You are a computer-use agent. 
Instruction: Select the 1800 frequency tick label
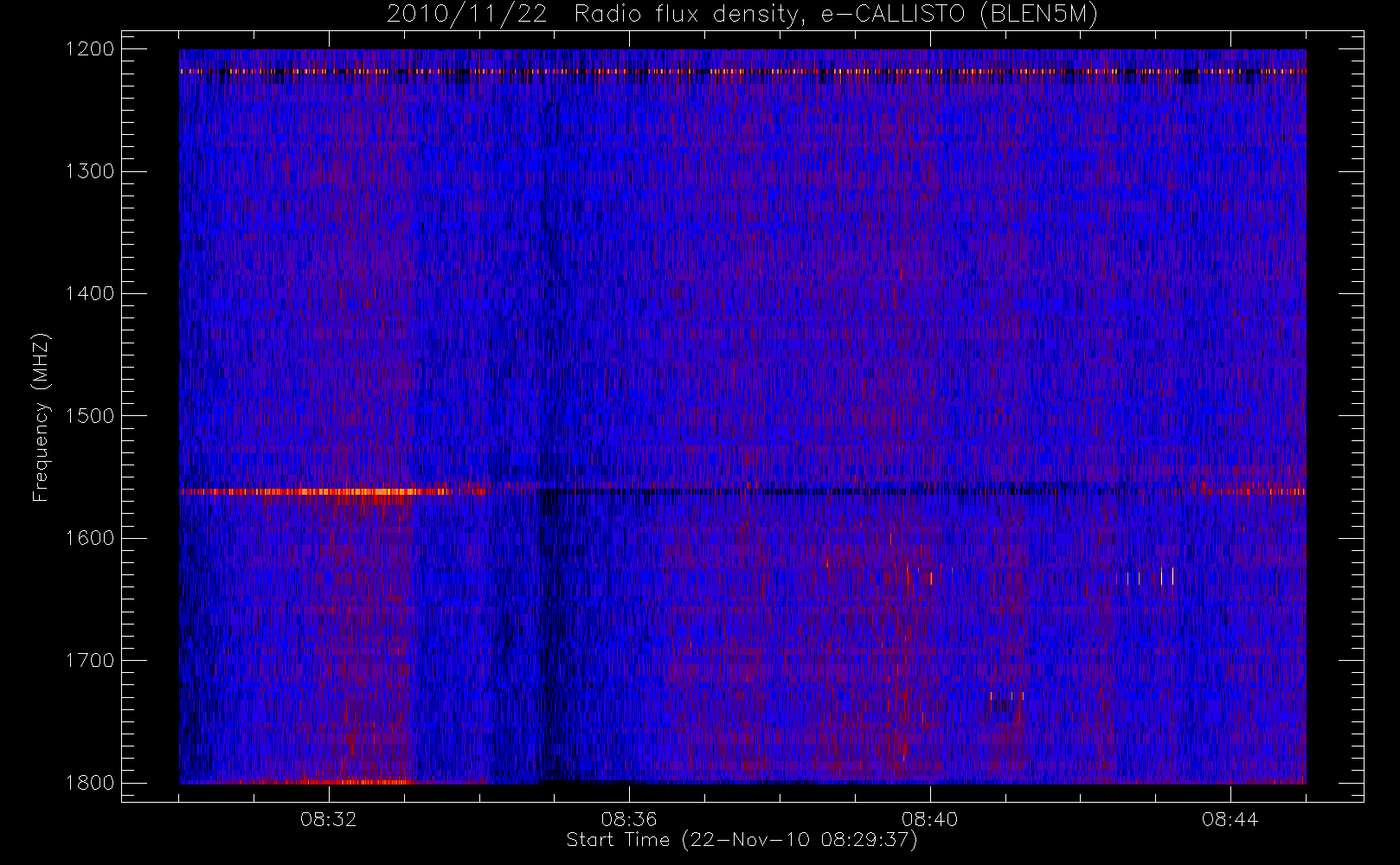coord(90,783)
